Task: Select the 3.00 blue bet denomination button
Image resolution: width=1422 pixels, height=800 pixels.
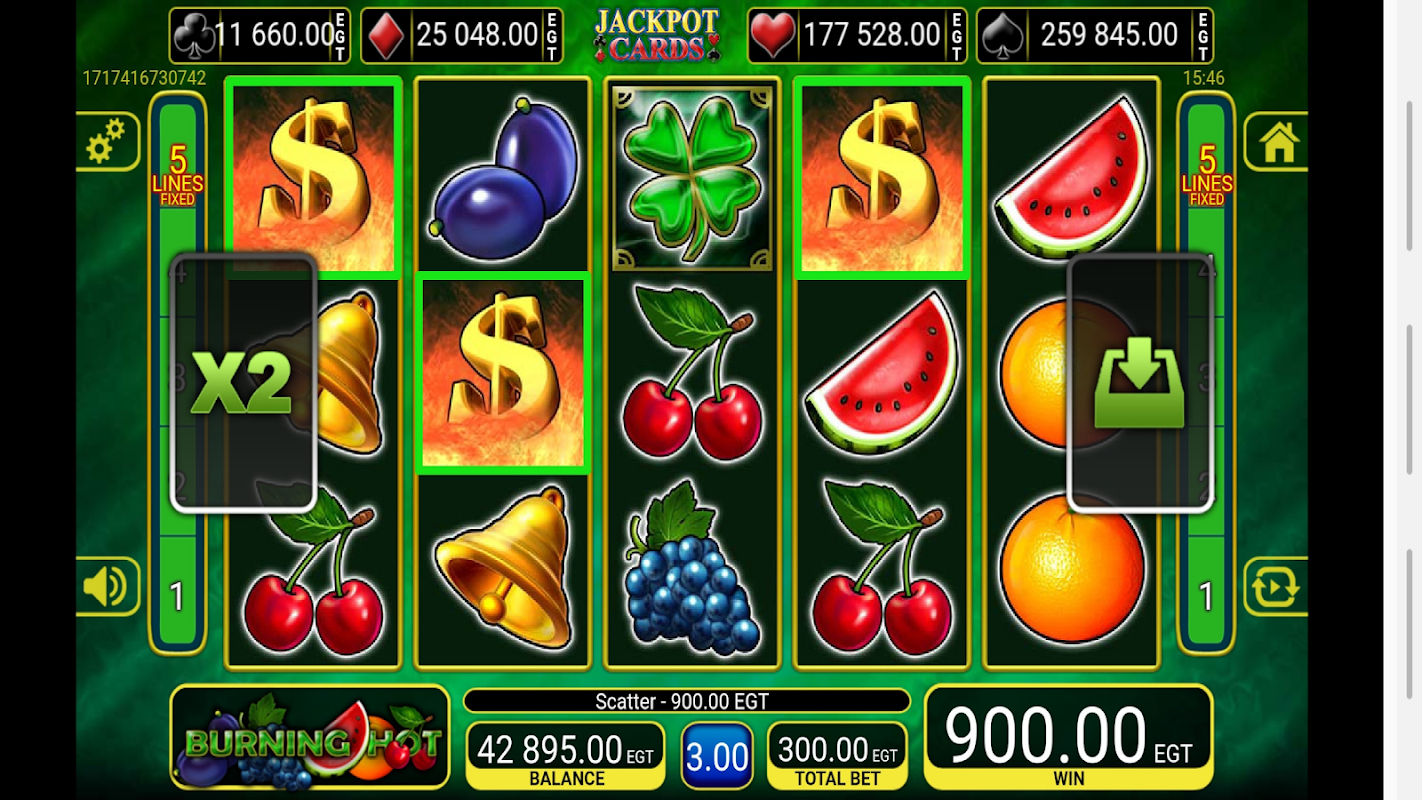Action: [717, 755]
